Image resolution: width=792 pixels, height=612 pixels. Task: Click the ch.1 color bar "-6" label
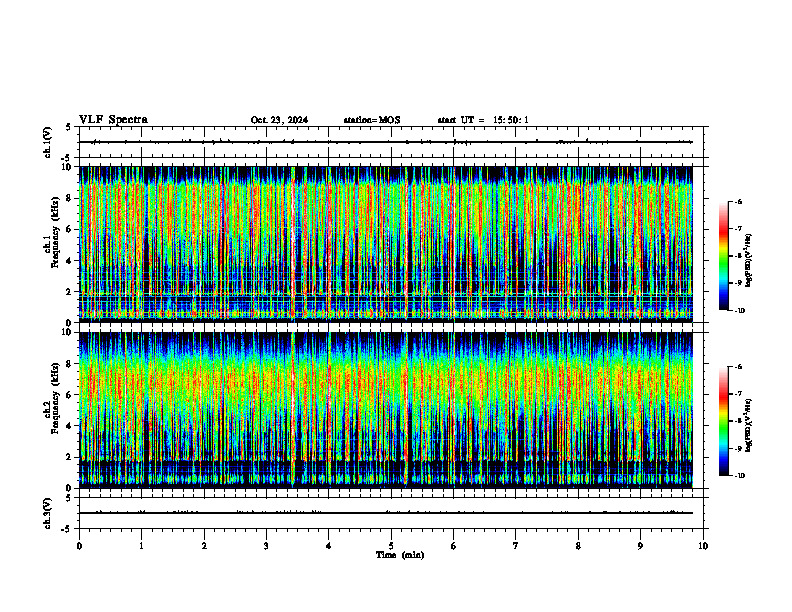tap(738, 201)
